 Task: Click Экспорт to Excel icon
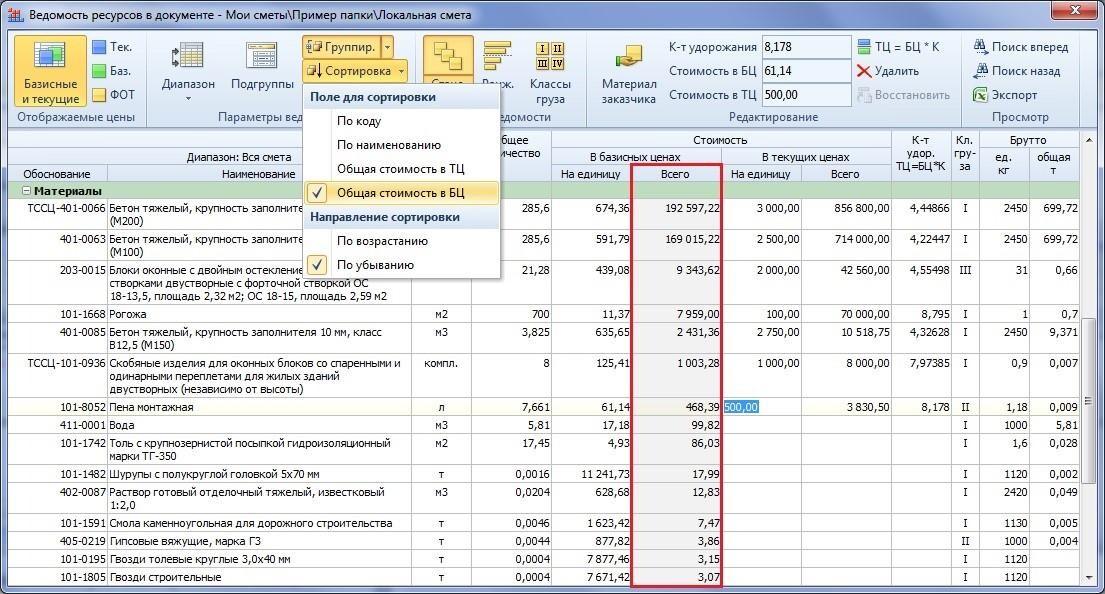coord(981,95)
